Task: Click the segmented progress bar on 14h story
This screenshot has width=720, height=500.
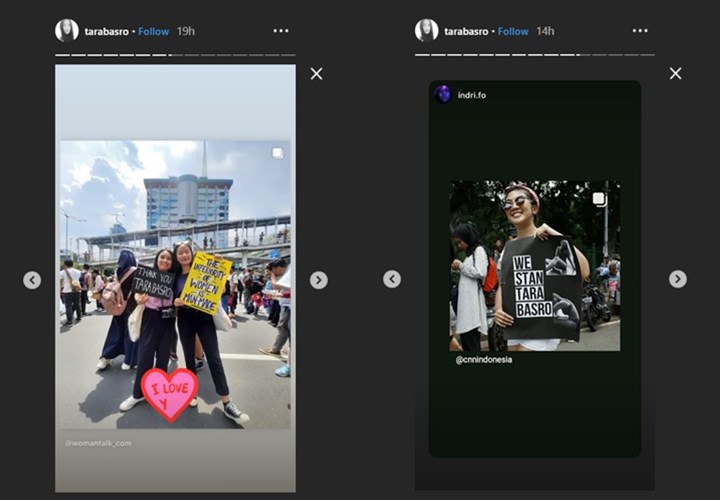Action: [535, 54]
